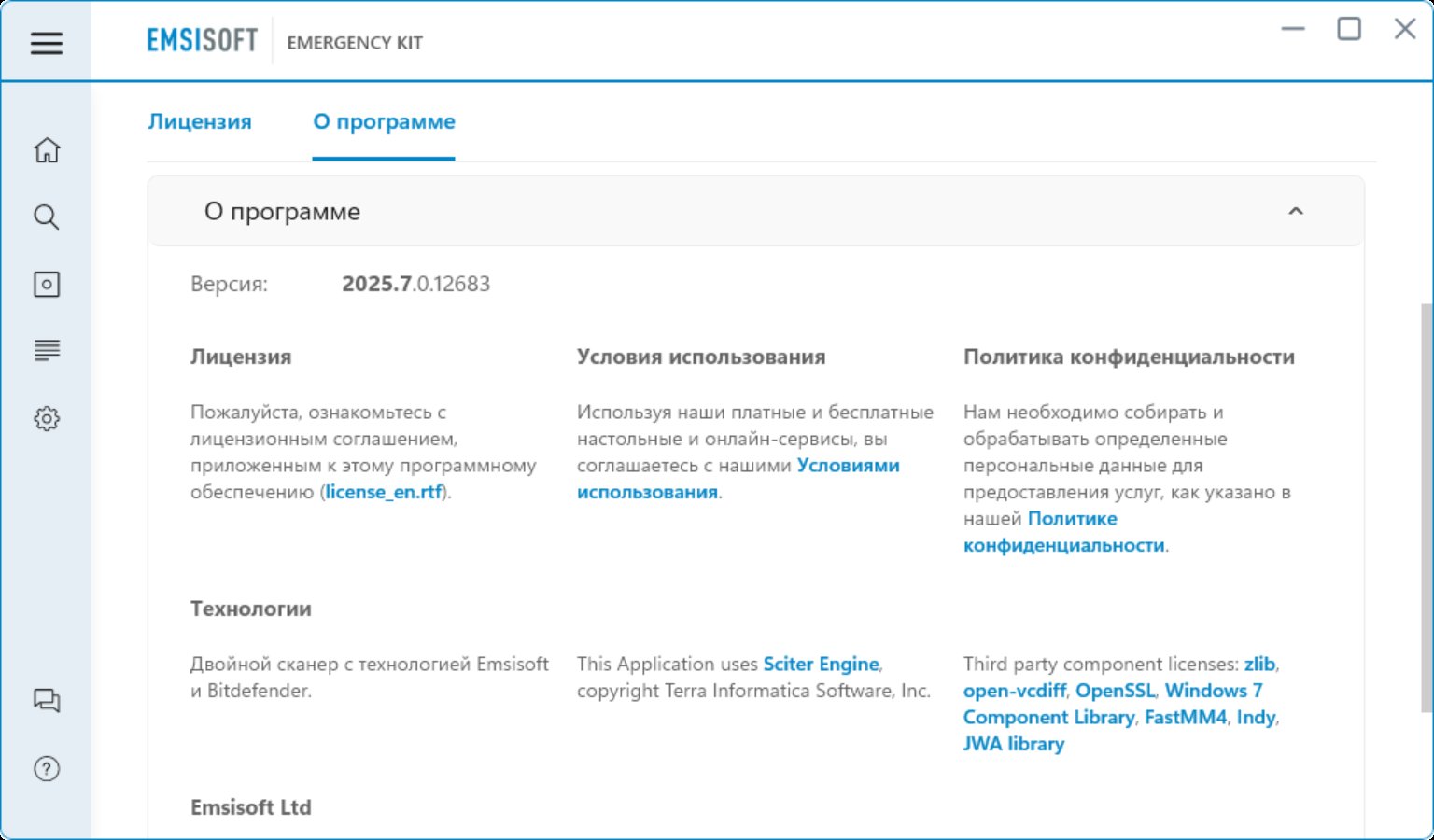Collapse the О программе section
Image resolution: width=1434 pixels, height=840 pixels.
tap(1295, 212)
